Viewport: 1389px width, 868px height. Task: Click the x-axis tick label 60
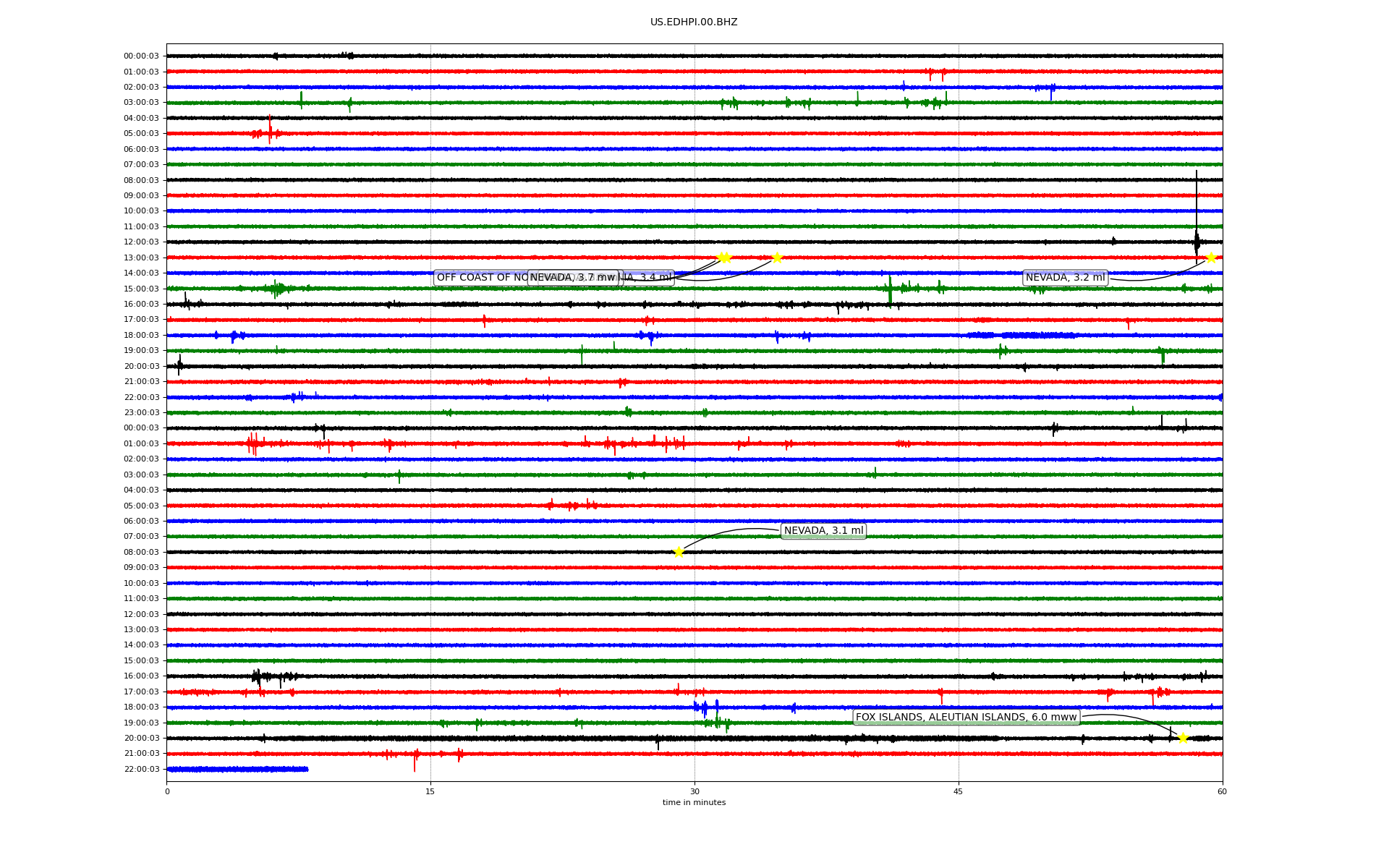[x=1222, y=791]
